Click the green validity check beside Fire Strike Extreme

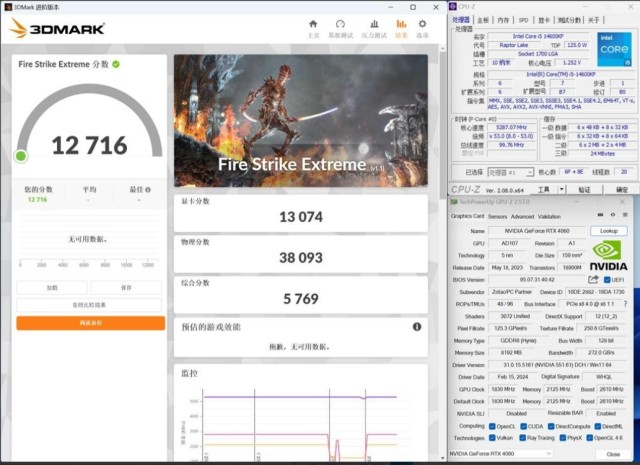116,64
